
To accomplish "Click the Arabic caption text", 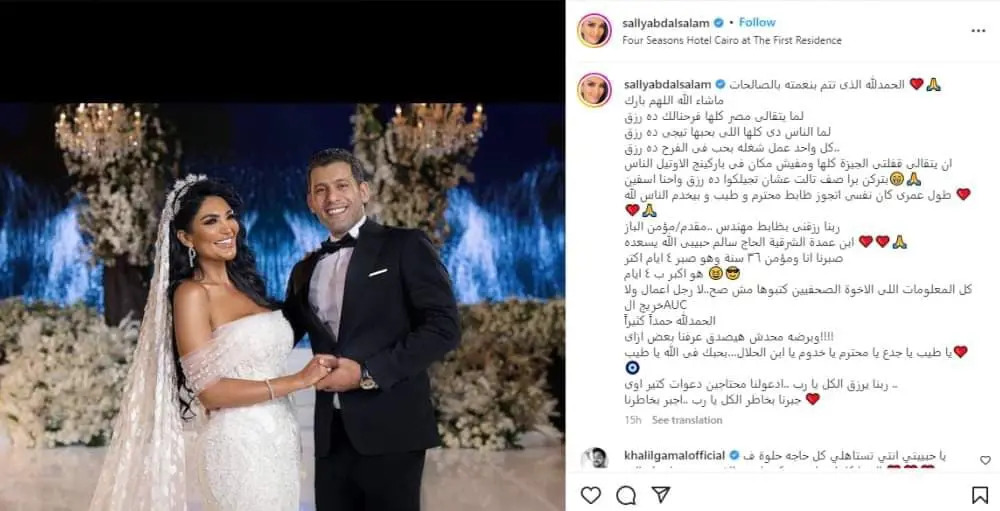I will pyautogui.click(x=797, y=242).
